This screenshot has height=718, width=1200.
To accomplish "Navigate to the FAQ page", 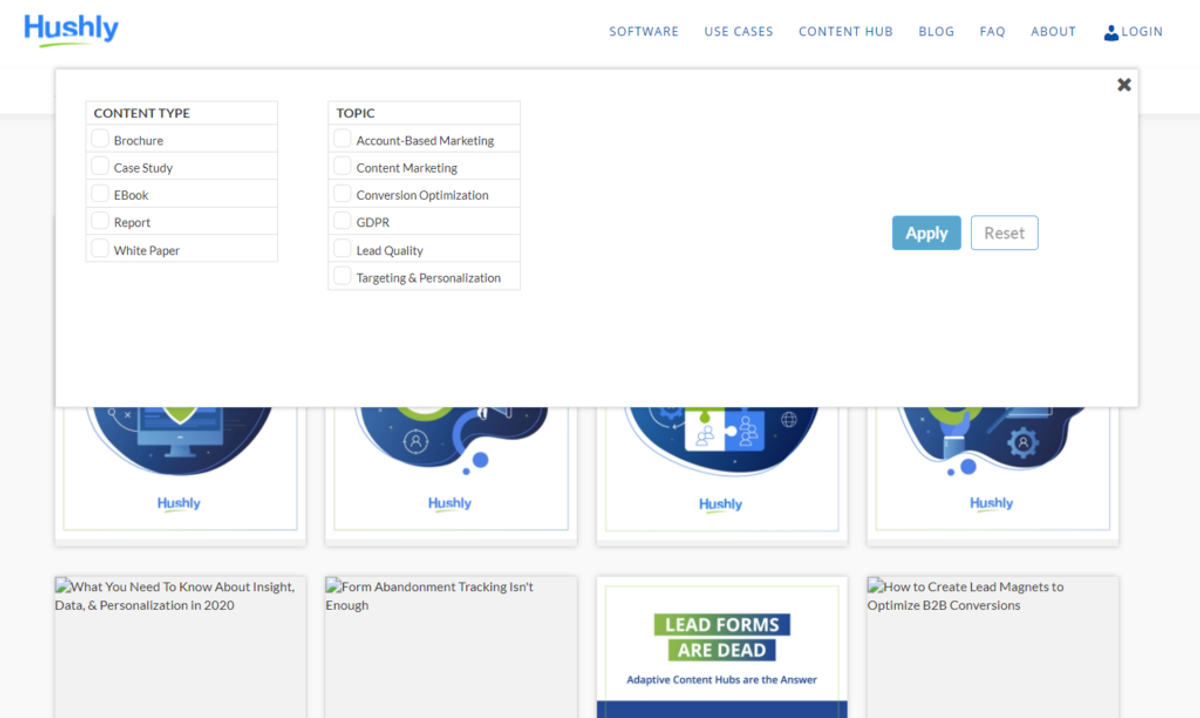I will click(x=993, y=32).
